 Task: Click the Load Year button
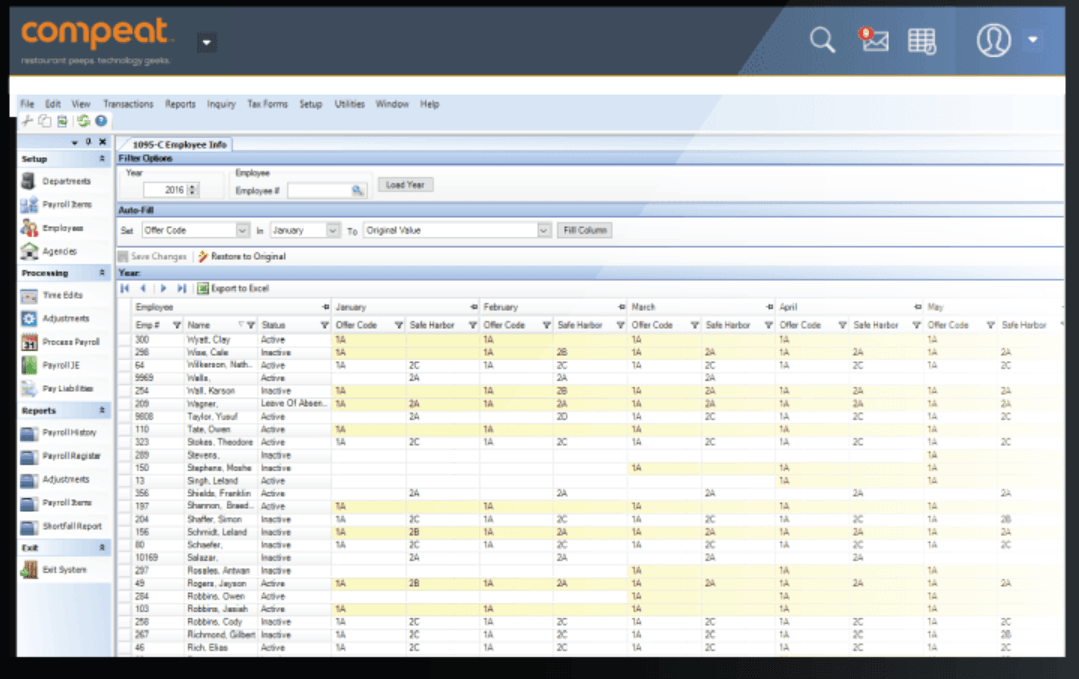tap(405, 185)
